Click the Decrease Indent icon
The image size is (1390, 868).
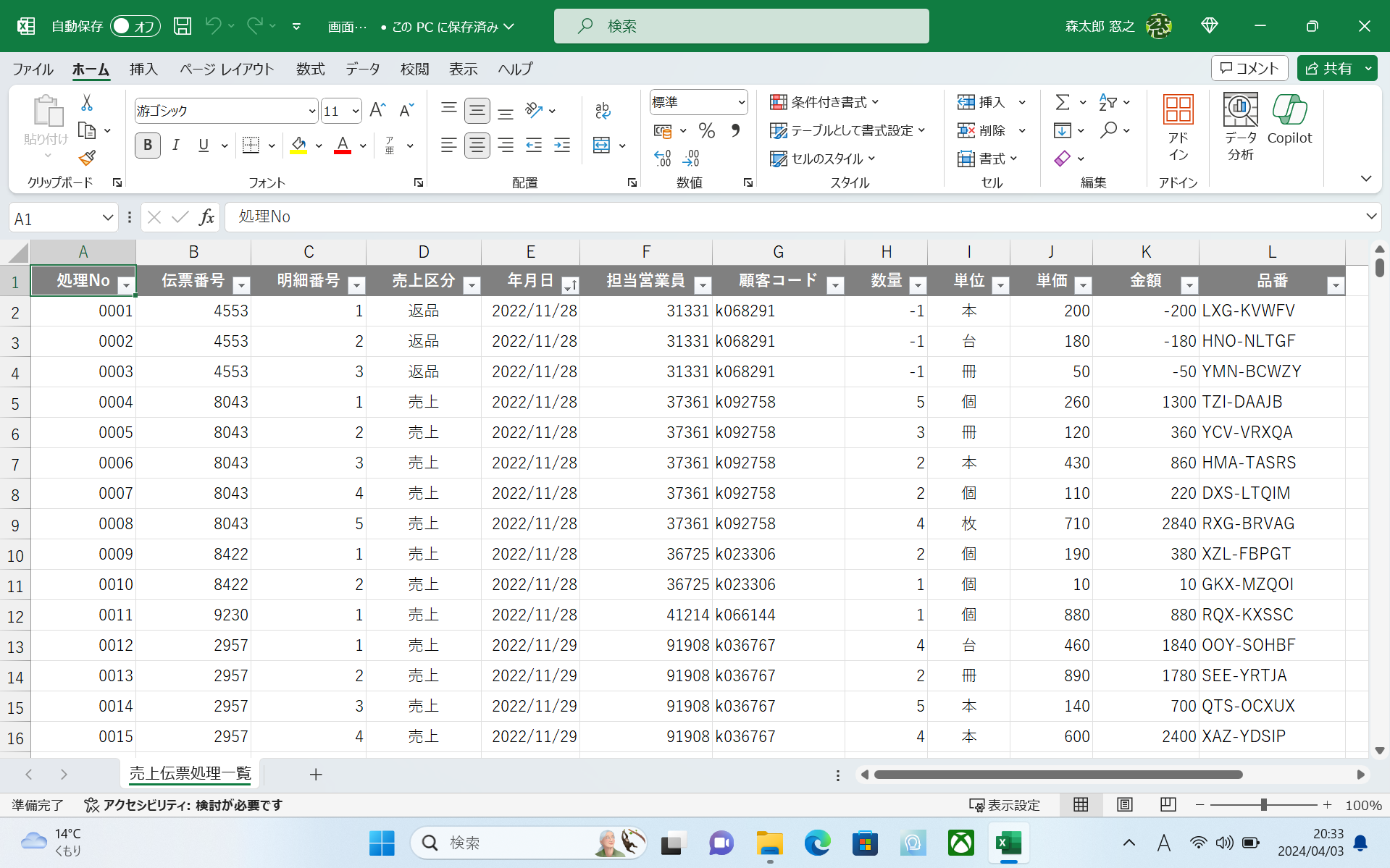pos(534,146)
